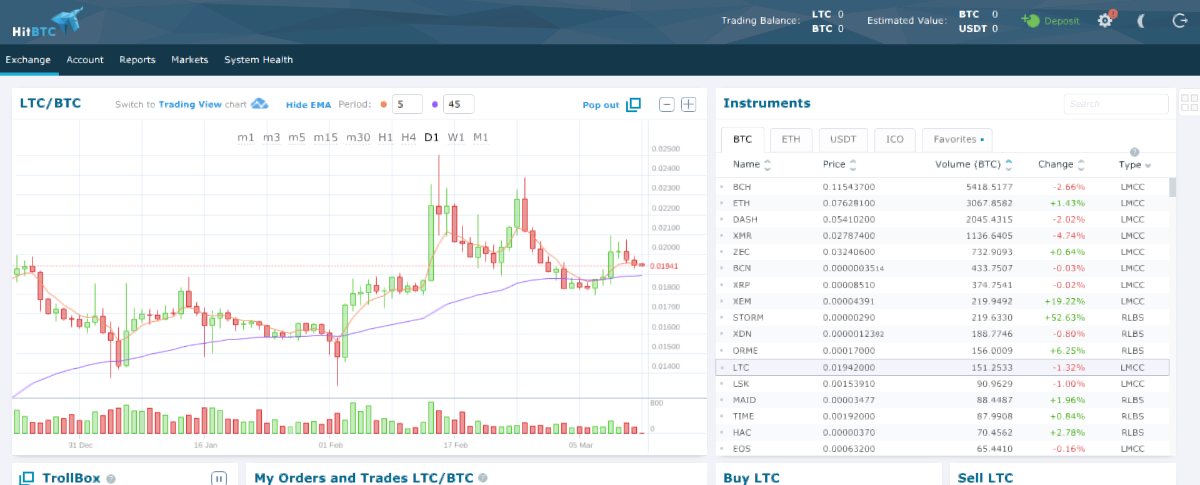Switch to the ICO instruments tab
Screen dimensions: 1200x485
894,140
